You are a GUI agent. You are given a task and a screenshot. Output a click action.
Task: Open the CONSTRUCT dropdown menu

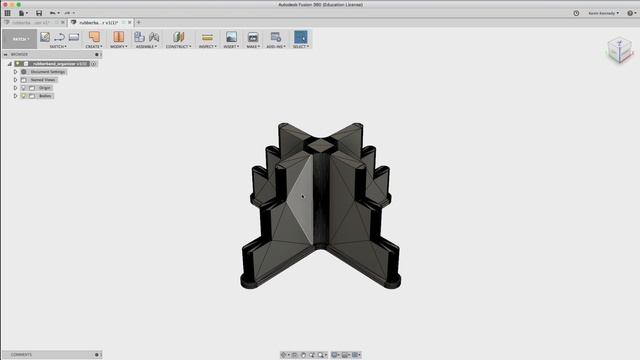pos(178,47)
